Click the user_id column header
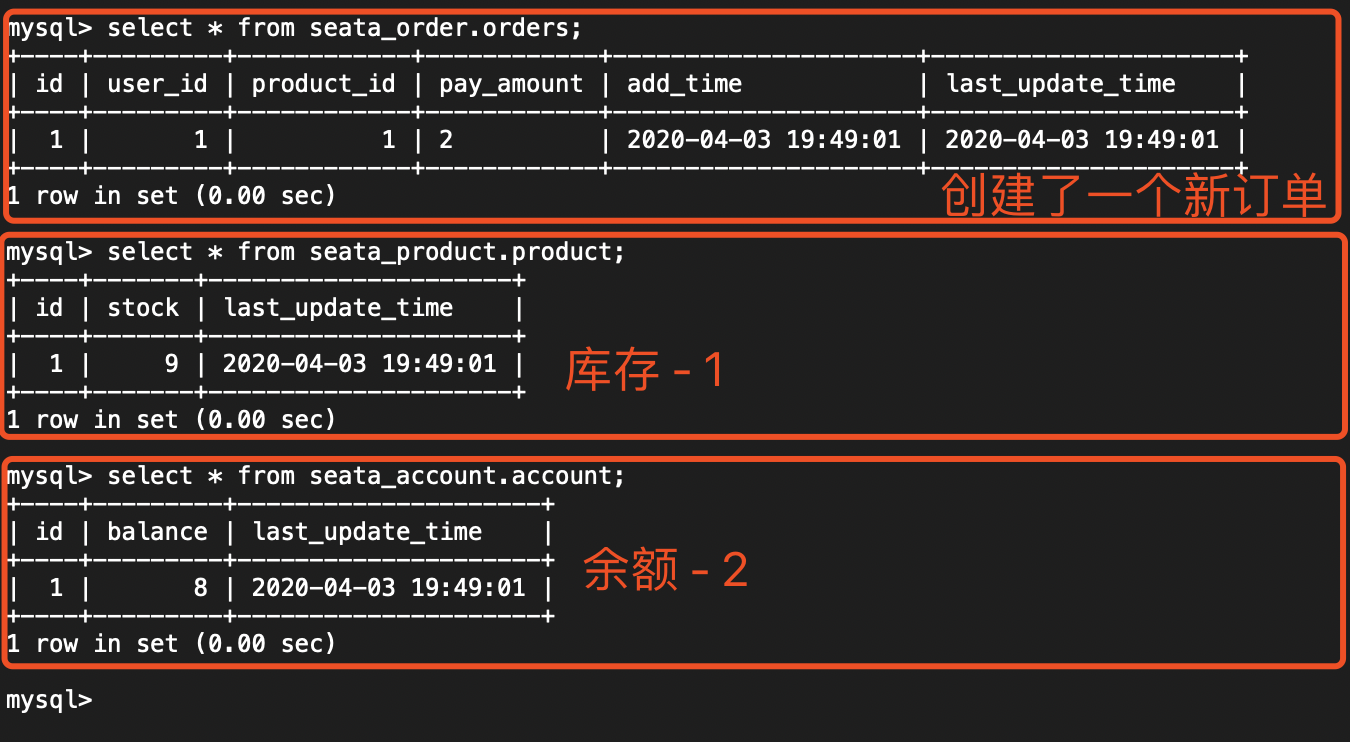This screenshot has width=1350, height=742. (x=157, y=84)
